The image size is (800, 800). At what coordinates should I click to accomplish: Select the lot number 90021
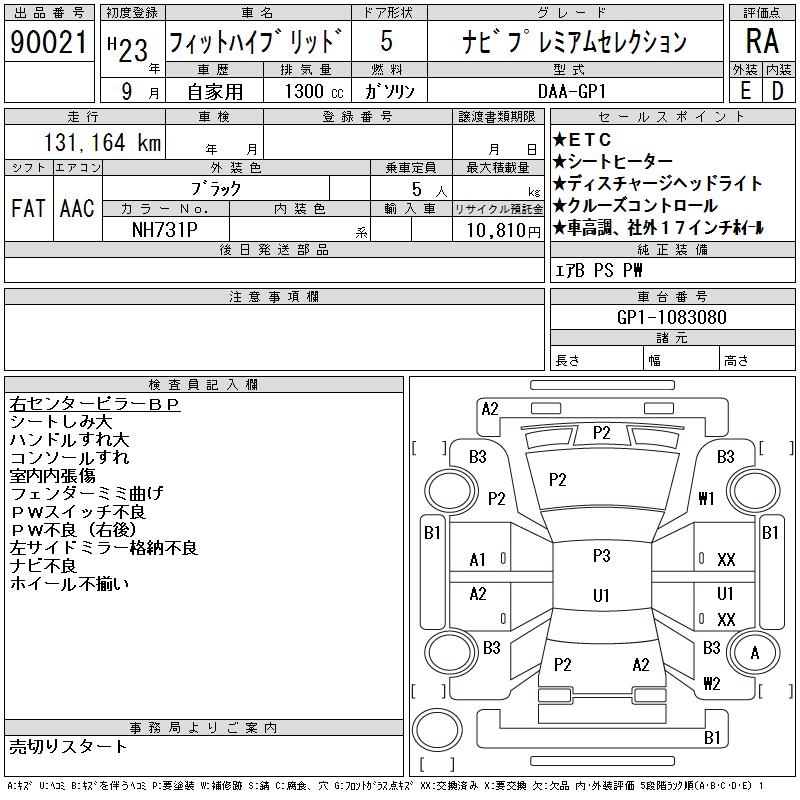tap(50, 43)
